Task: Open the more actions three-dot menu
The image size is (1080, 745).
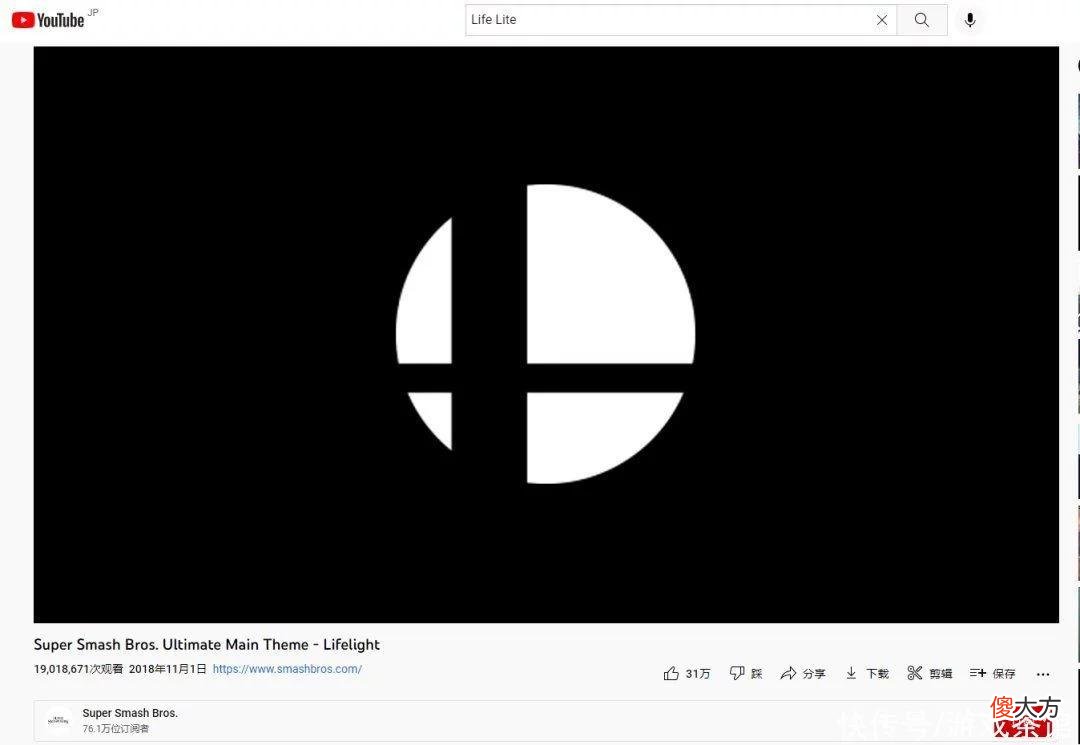Action: coord(1043,674)
